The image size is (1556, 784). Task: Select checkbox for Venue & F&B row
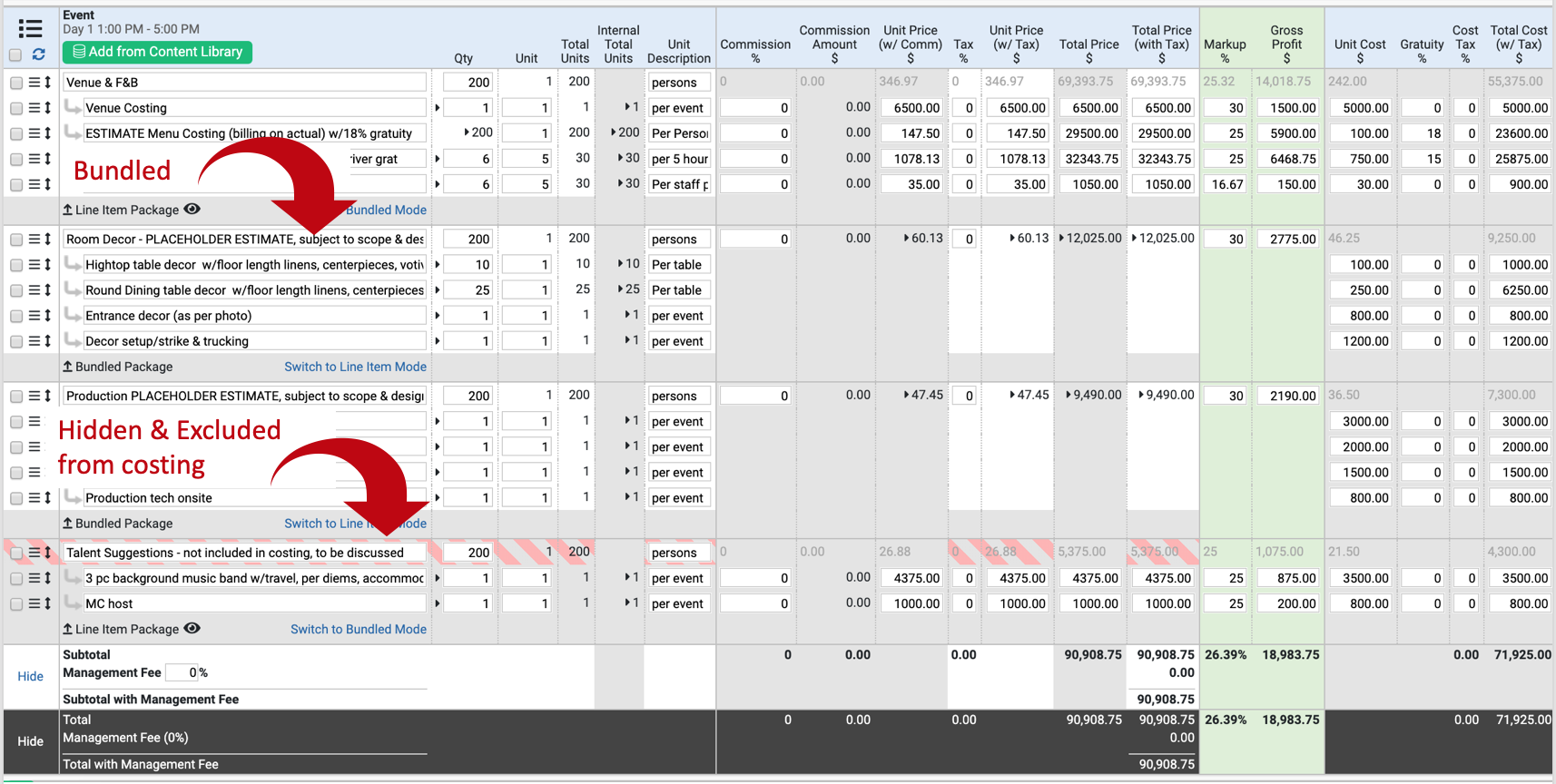coord(16,83)
